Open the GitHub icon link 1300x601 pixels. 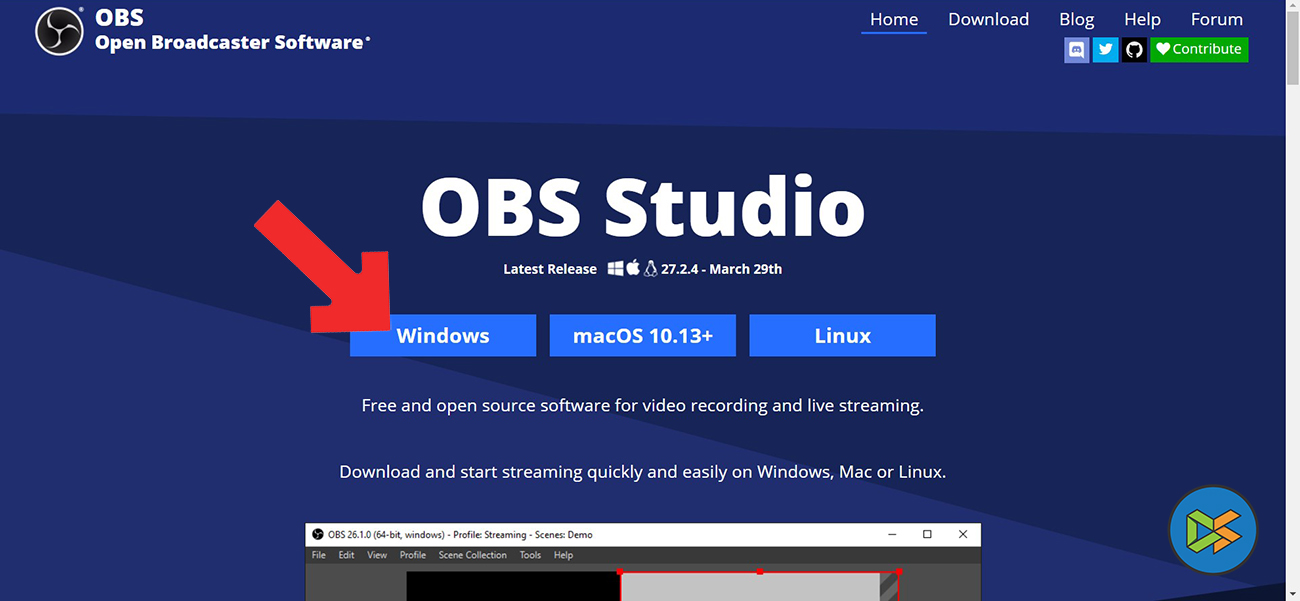point(1134,49)
